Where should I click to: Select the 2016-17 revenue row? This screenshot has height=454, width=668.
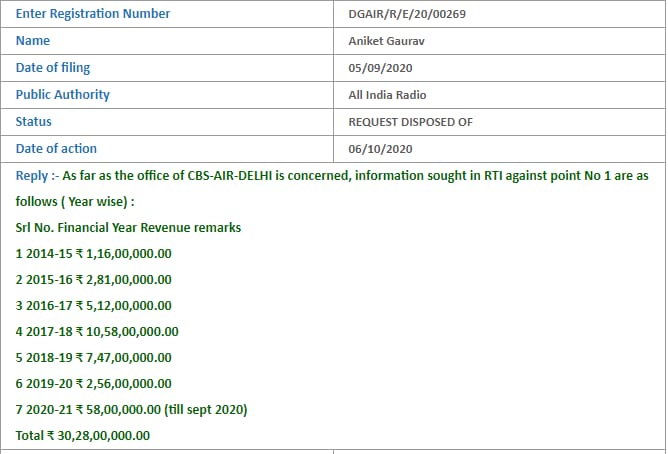coord(94,305)
